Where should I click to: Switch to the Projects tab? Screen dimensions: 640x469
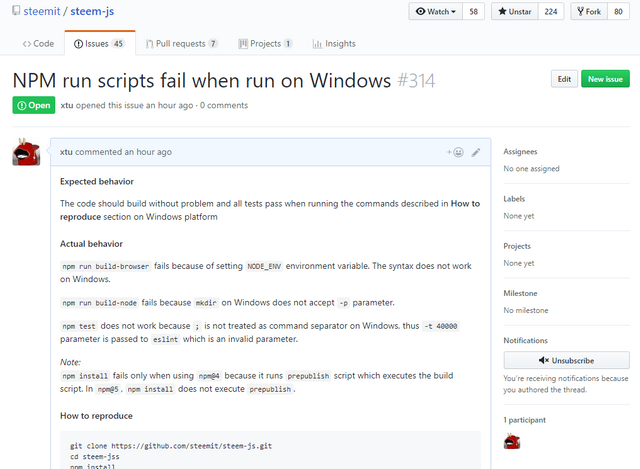(x=265, y=44)
